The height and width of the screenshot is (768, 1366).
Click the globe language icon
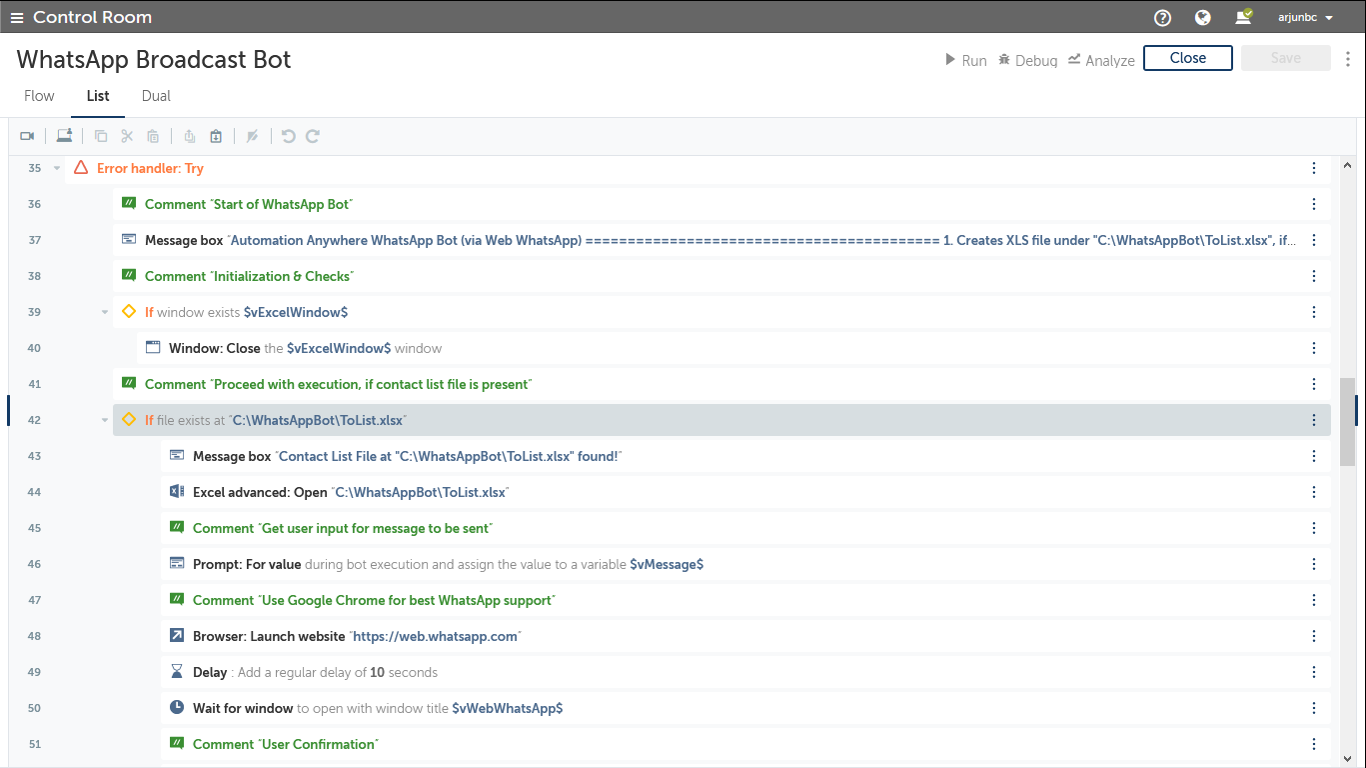[1203, 17]
